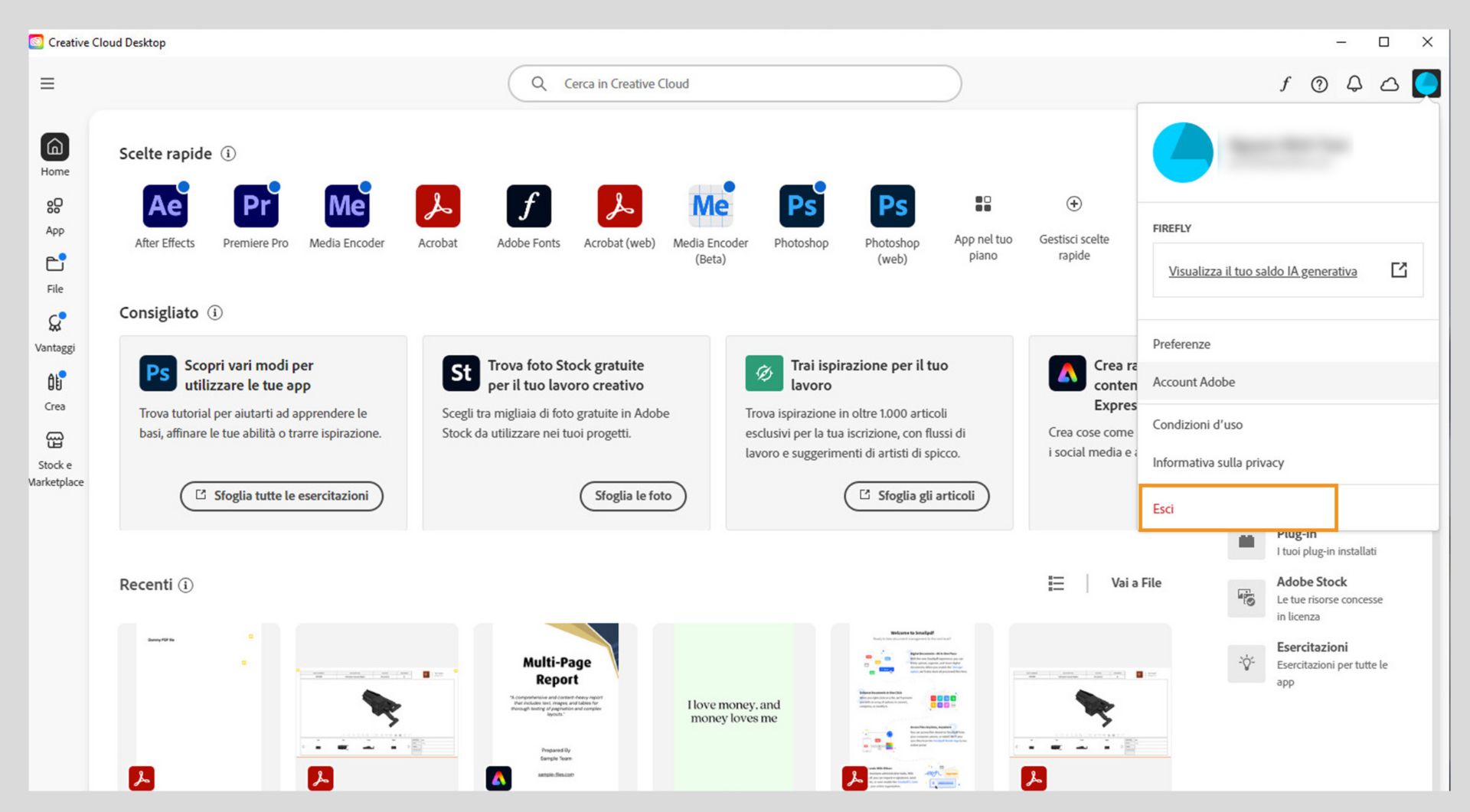The height and width of the screenshot is (812, 1470).
Task: Click the info icon next to Consigliato
Action: [x=215, y=313]
